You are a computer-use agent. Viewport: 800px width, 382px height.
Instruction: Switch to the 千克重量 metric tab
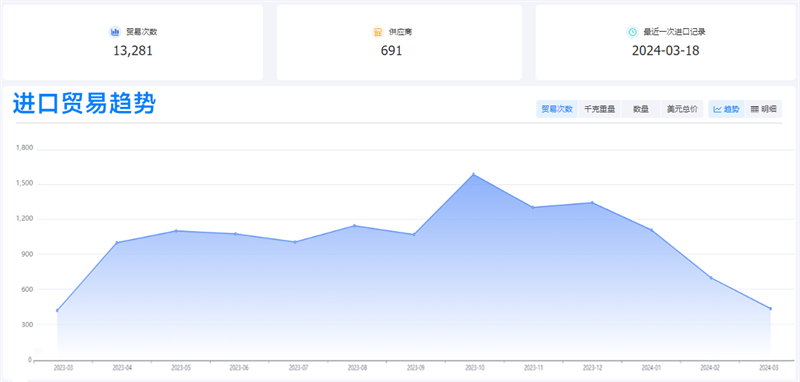[x=599, y=109]
